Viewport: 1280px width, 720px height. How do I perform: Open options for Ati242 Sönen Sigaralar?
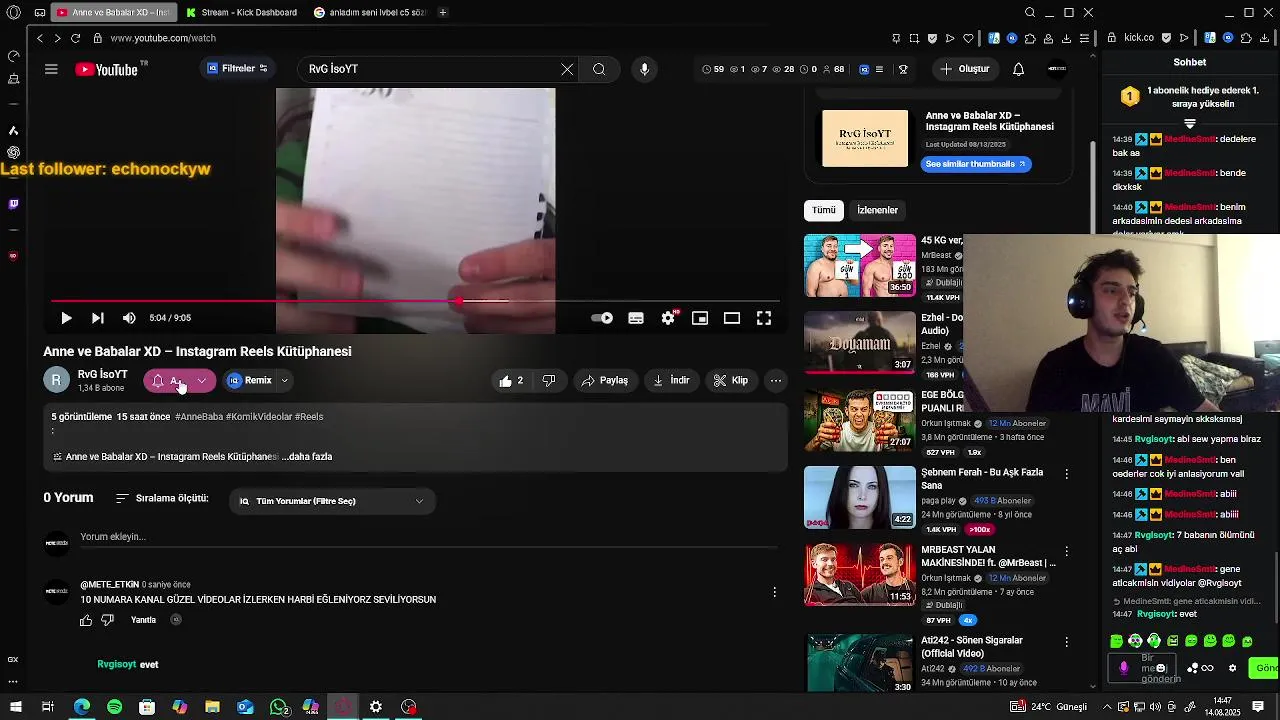(1066, 642)
